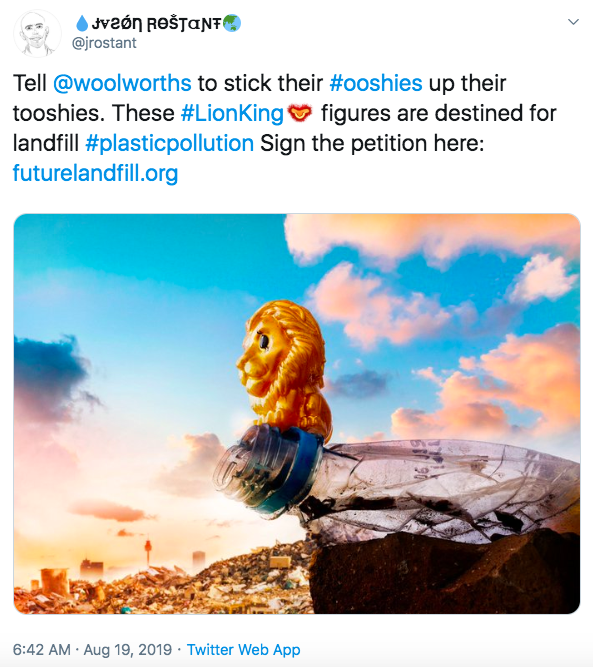
Task: Open the #LionKing hashtag
Action: point(232,113)
